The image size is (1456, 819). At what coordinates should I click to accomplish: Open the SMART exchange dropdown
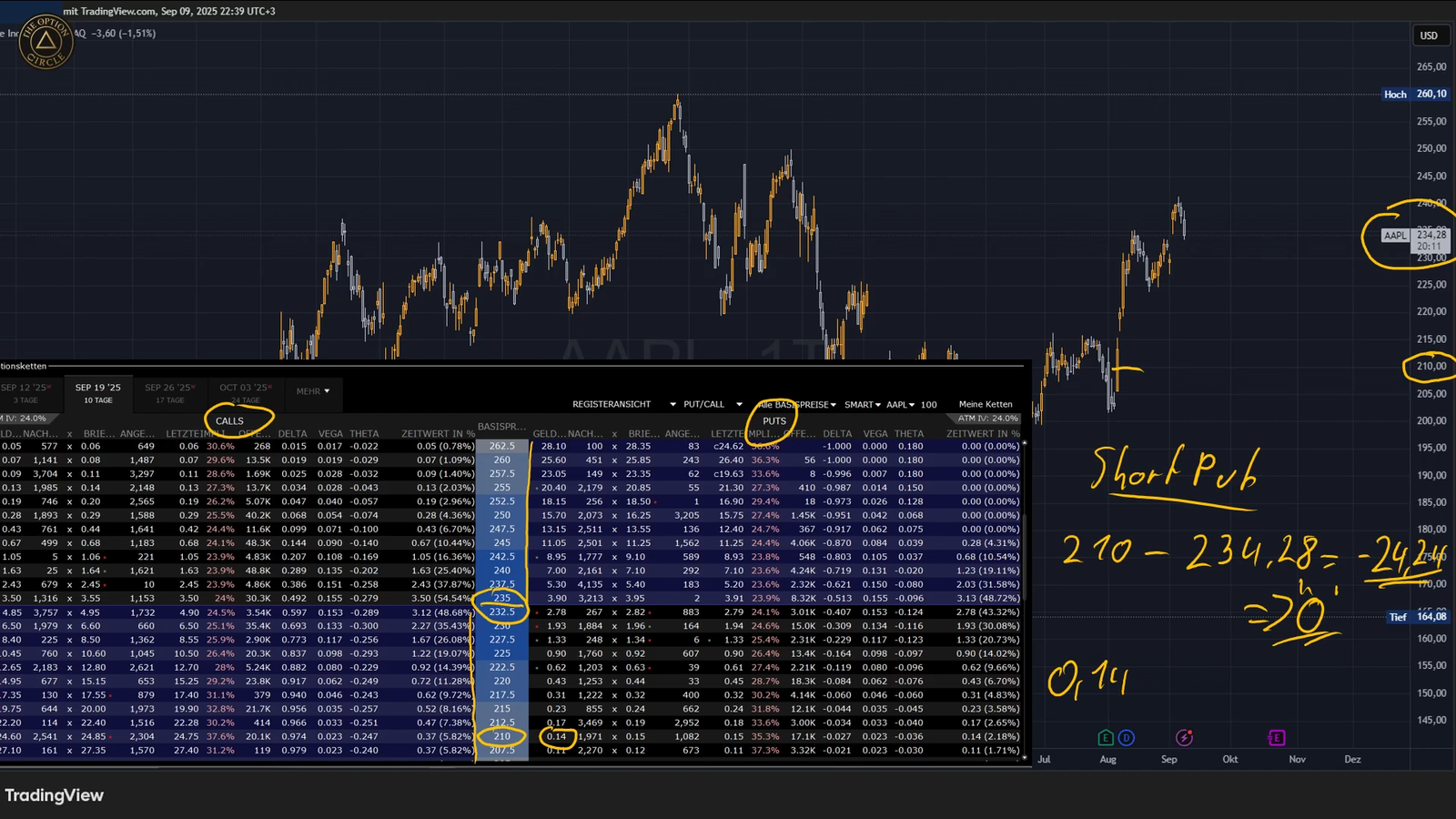[x=862, y=404]
